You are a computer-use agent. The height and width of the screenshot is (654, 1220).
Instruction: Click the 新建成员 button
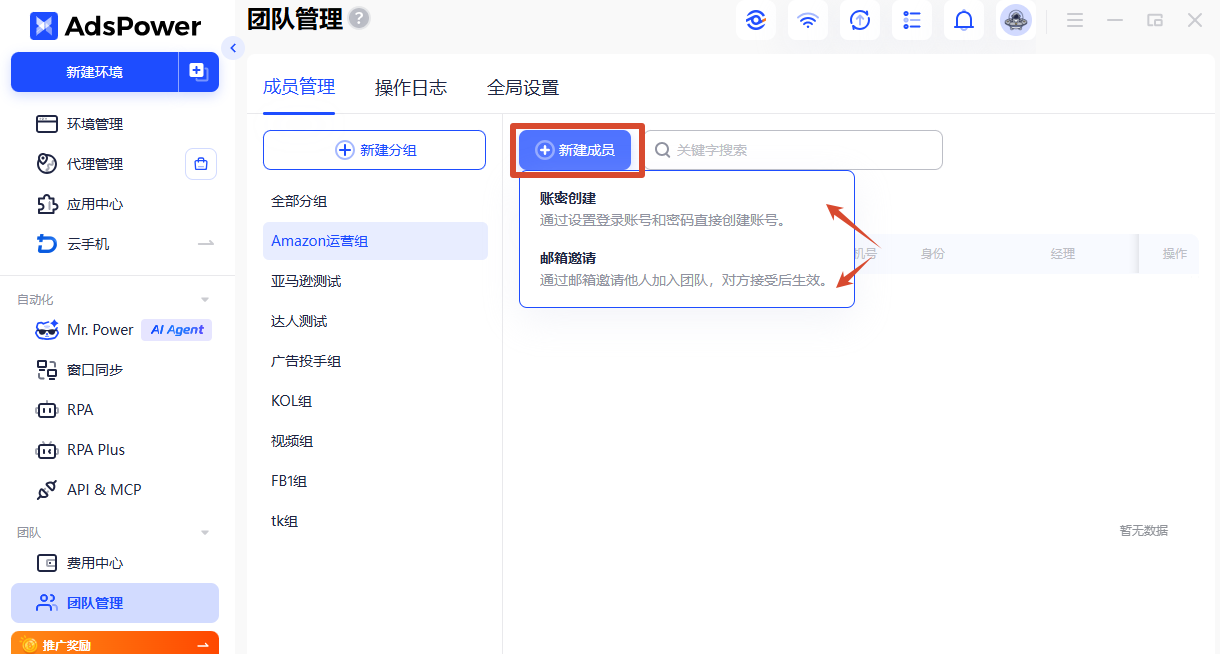pos(575,150)
